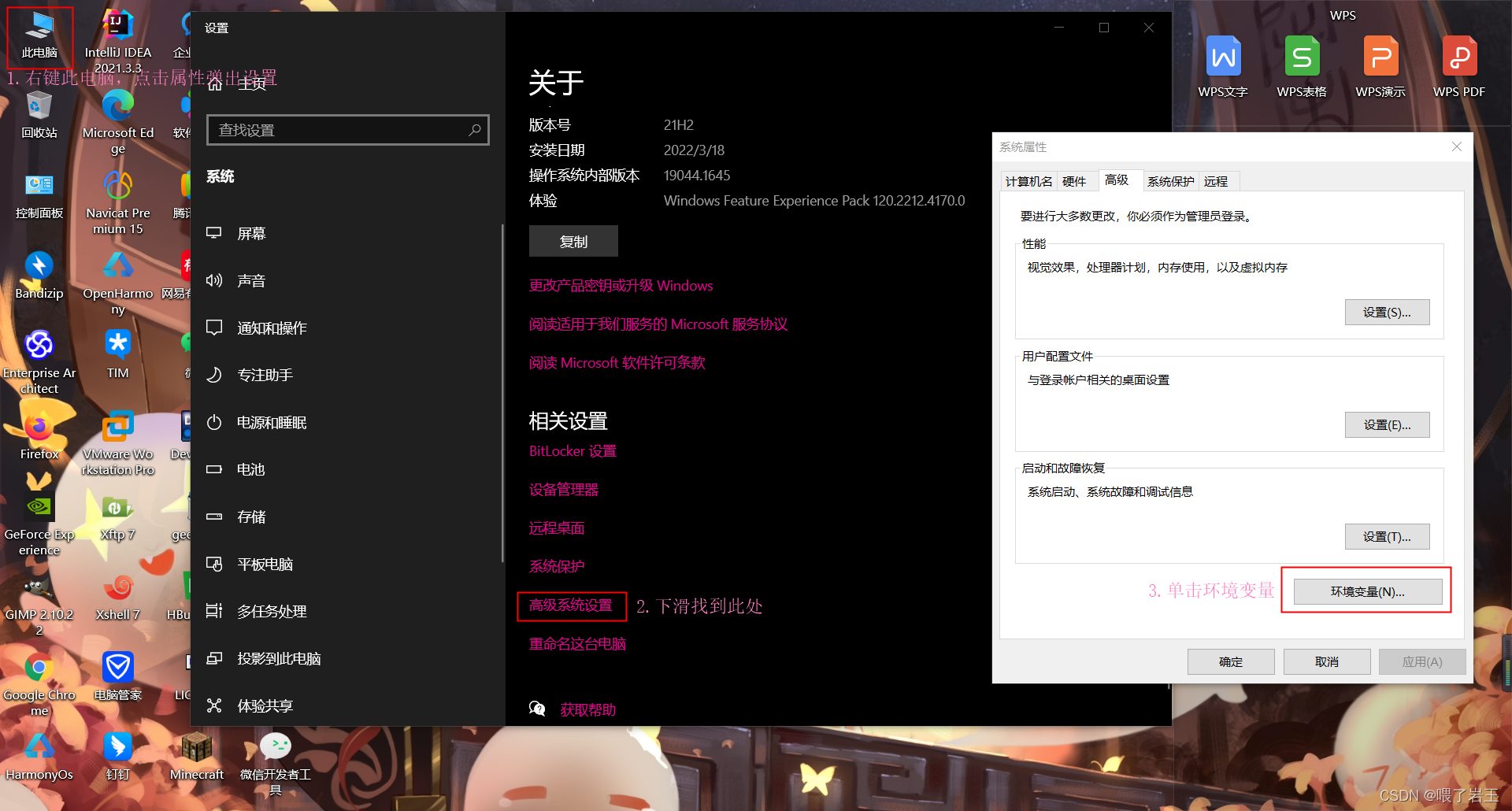Screen dimensions: 1512x811
Task: Open GIMP 2.10.22 desktop icon
Action: tap(39, 605)
